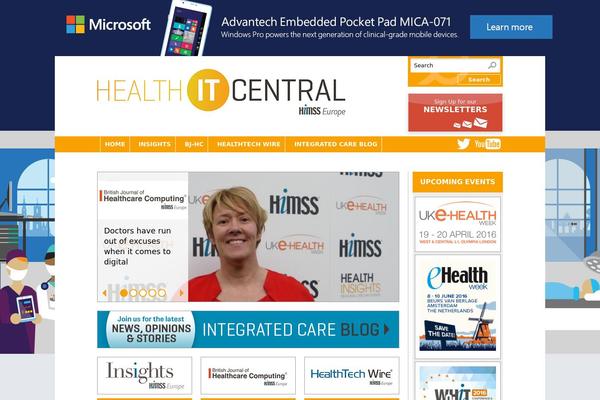Open the Integrated Care Blog banner
This screenshot has height=400, width=600.
[x=248, y=329]
